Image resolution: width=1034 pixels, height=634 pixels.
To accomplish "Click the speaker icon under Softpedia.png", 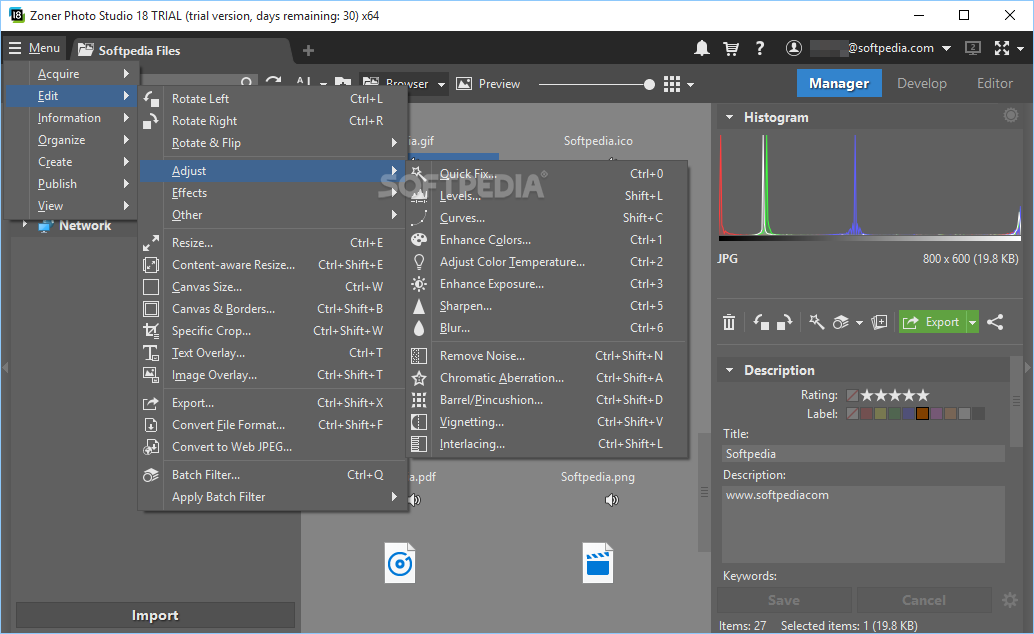I will point(612,499).
